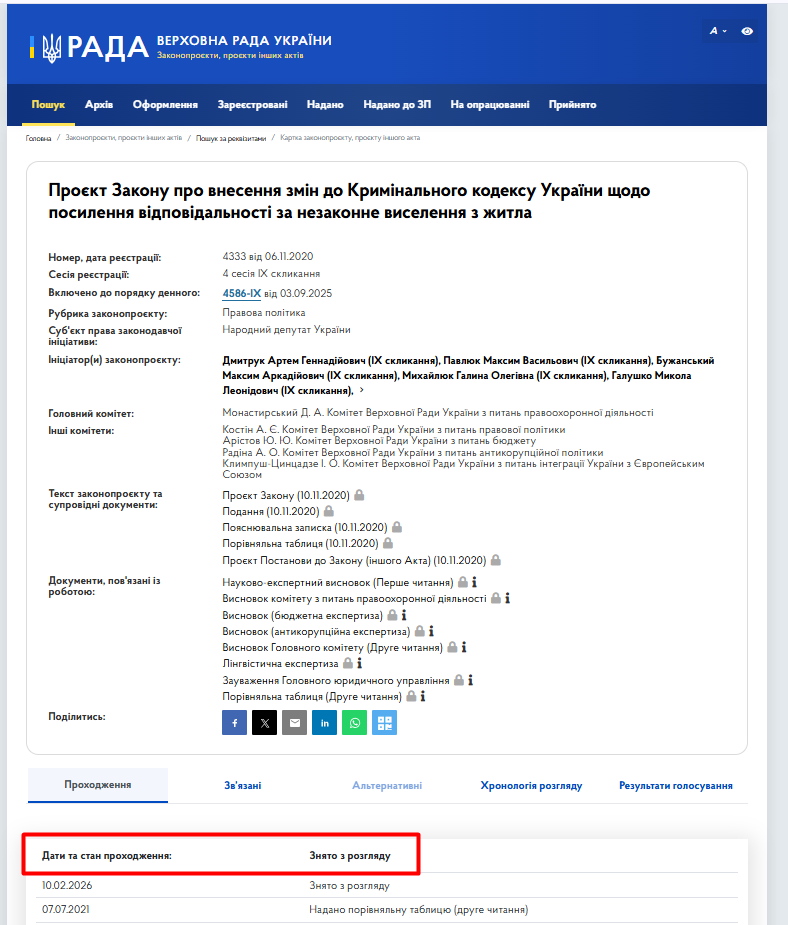
Task: Click lock icon beside Проєкт Постанови
Action: 496,560
